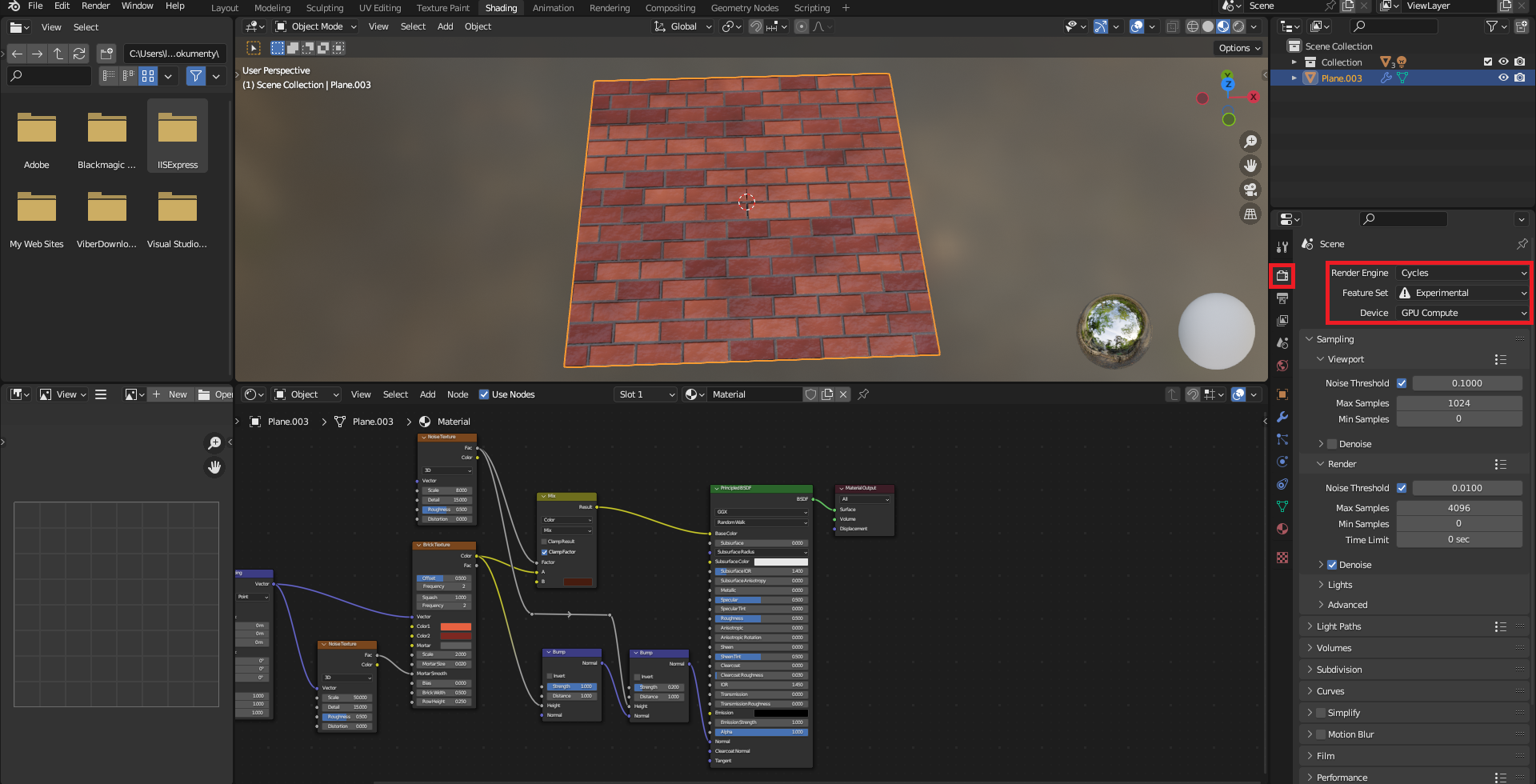Open the Render properties tab icon
The height and width of the screenshot is (784, 1536).
tap(1282, 275)
